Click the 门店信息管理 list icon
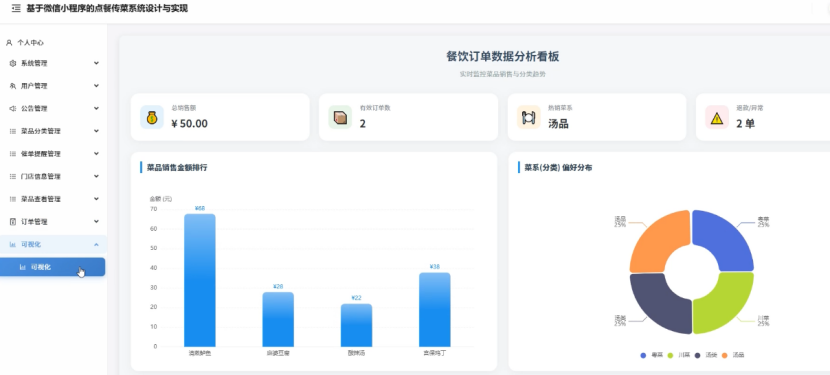The height and width of the screenshot is (375, 830). [13, 176]
